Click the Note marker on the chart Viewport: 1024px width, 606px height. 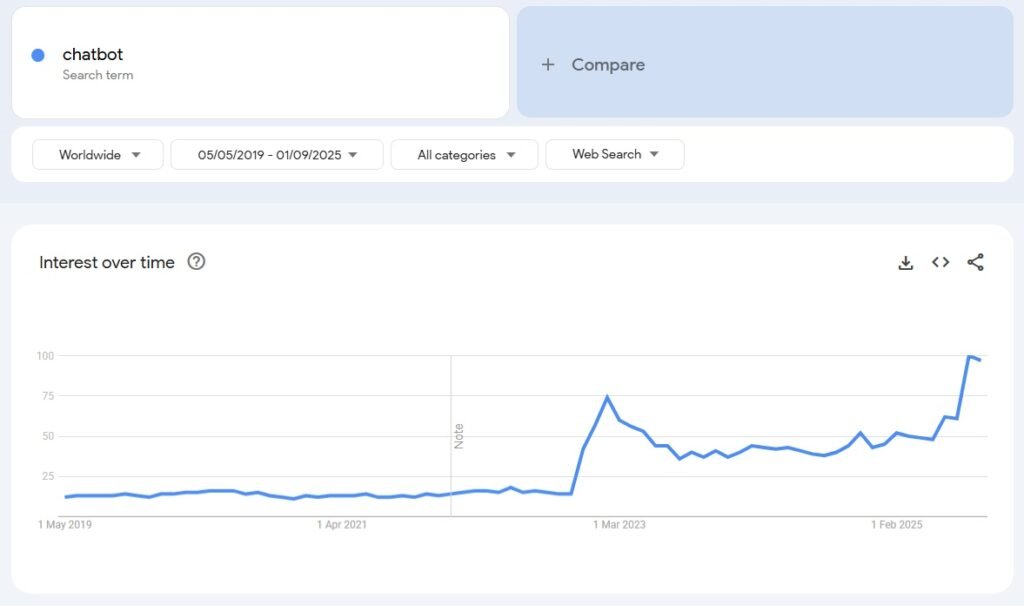click(x=459, y=436)
